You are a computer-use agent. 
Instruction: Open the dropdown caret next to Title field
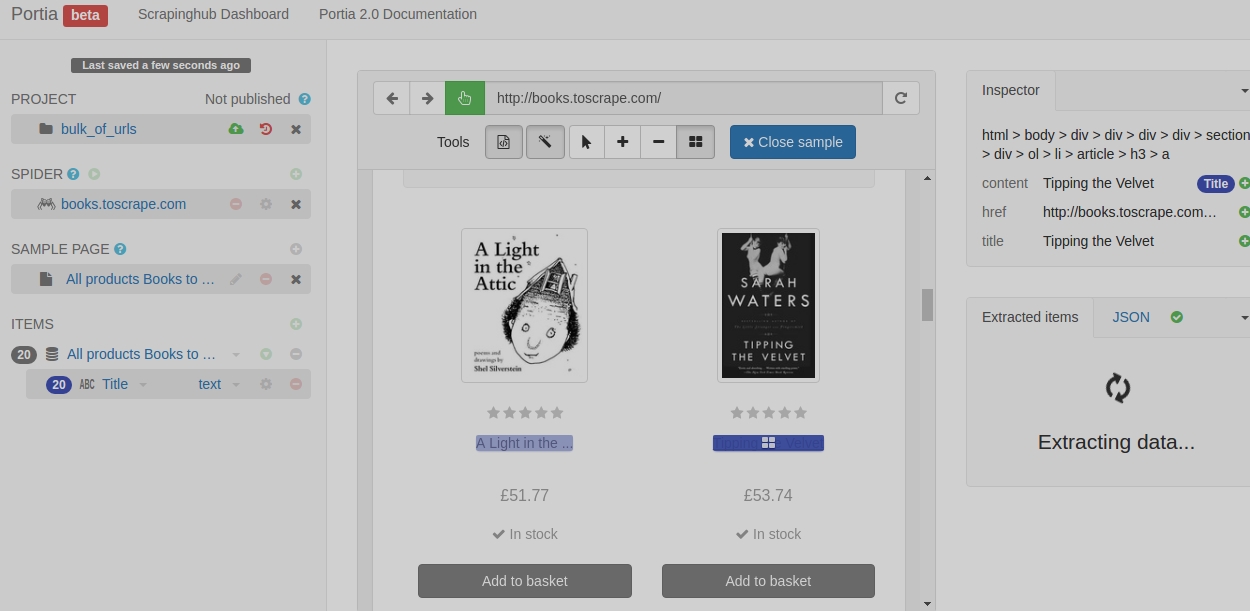point(143,385)
